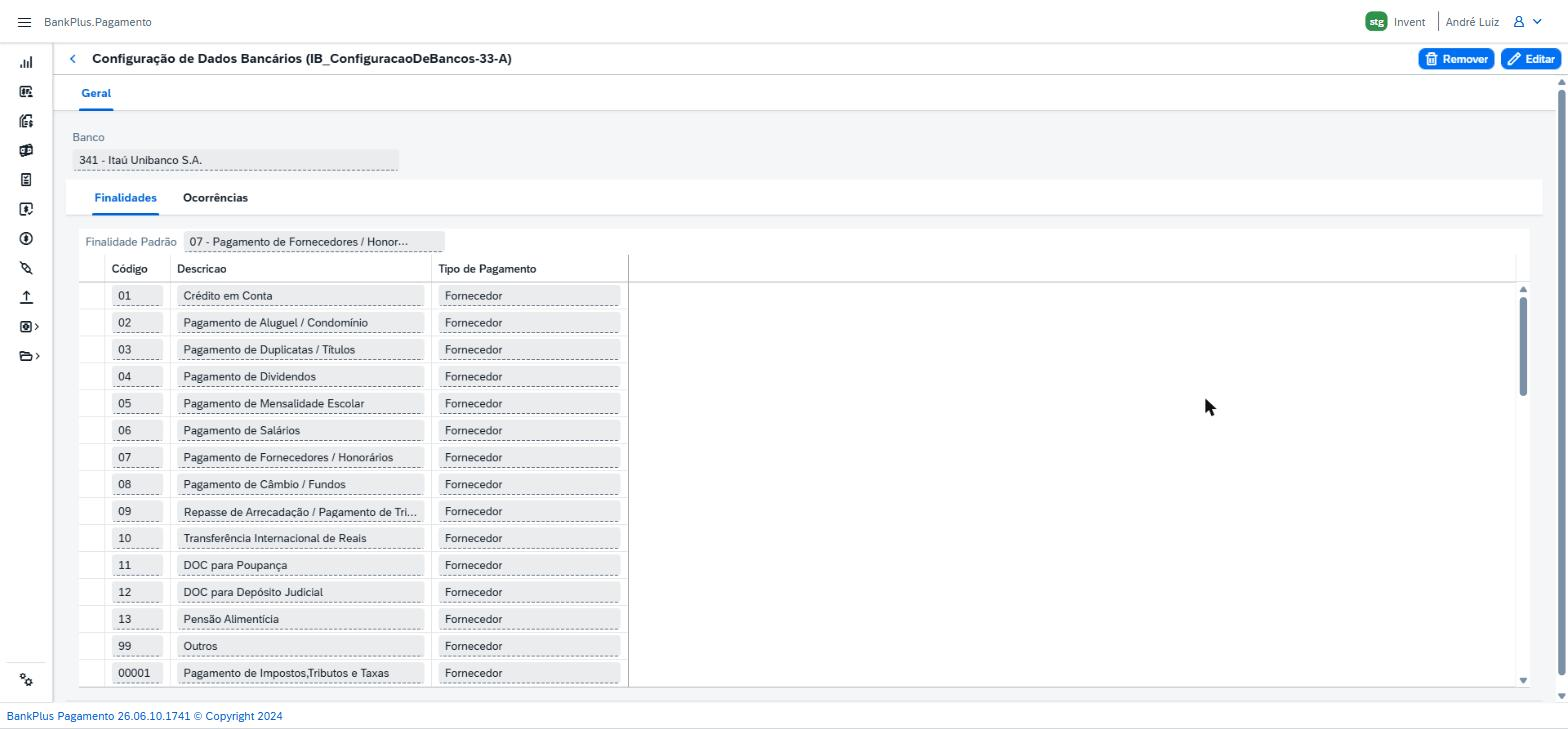The height and width of the screenshot is (729, 1568).
Task: Open the hamburger navigation menu
Action: pyautogui.click(x=25, y=22)
